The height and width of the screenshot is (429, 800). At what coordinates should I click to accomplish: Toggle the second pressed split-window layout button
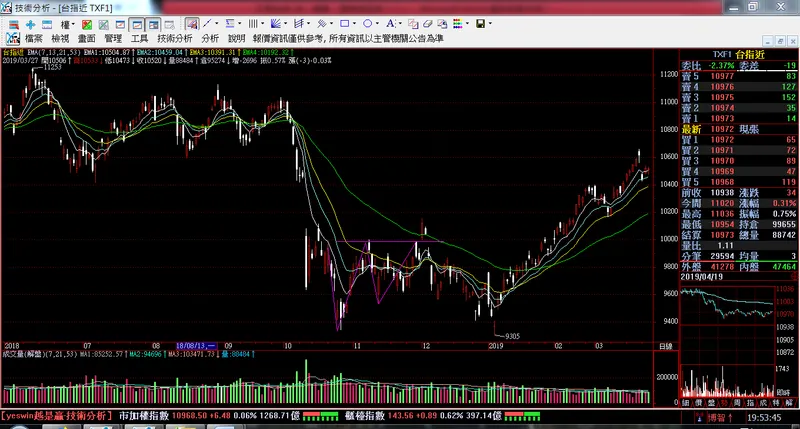153,24
